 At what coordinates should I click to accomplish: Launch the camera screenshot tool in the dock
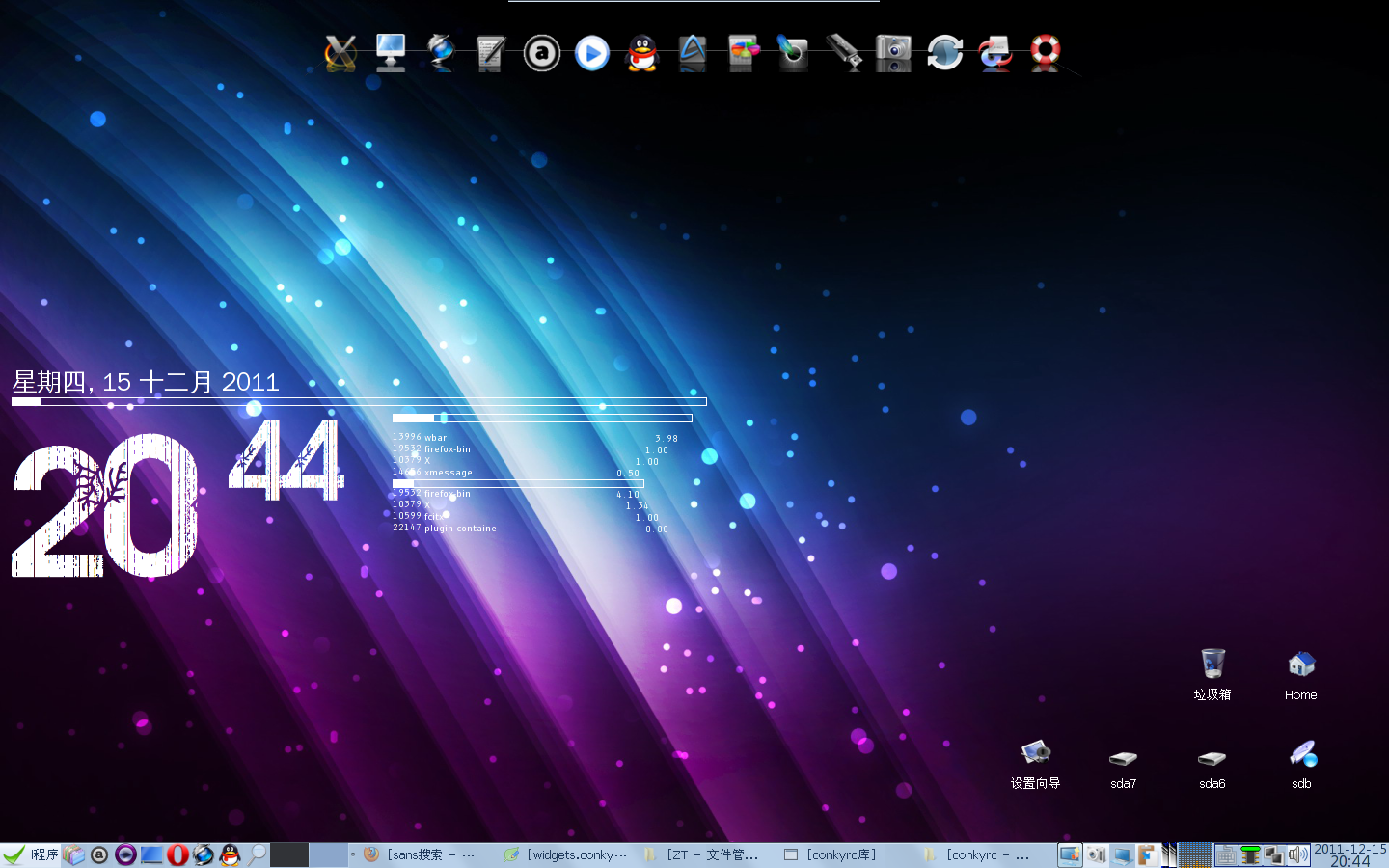click(x=894, y=53)
